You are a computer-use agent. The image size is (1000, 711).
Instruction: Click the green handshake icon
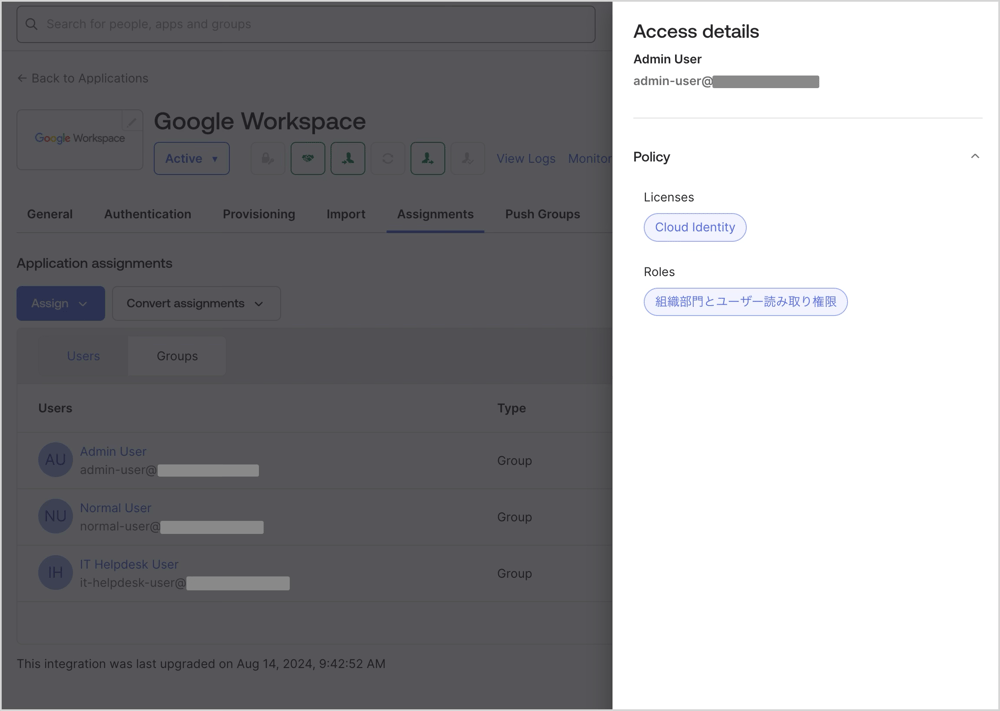[x=308, y=159]
